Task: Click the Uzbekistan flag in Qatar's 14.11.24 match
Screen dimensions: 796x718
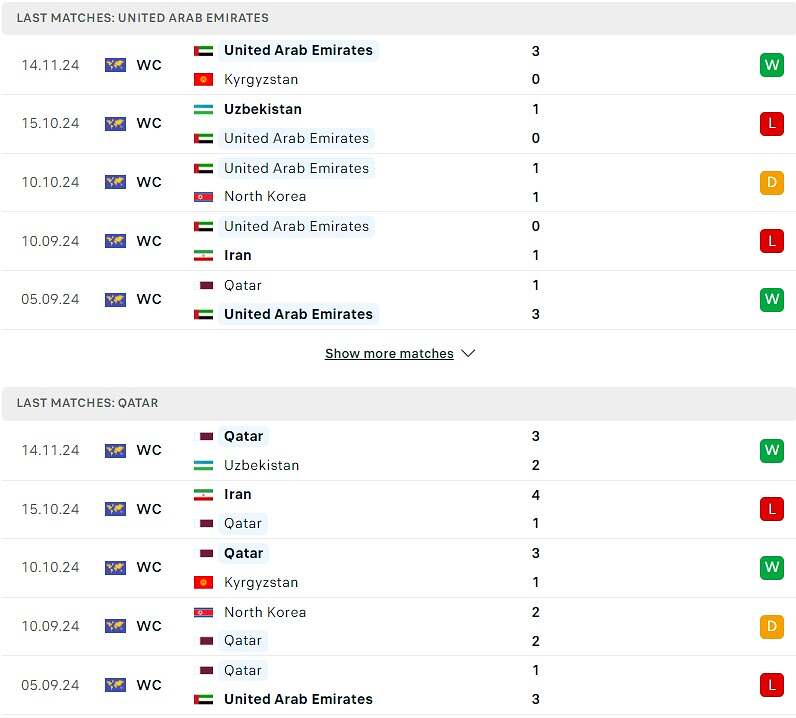Action: coord(204,465)
